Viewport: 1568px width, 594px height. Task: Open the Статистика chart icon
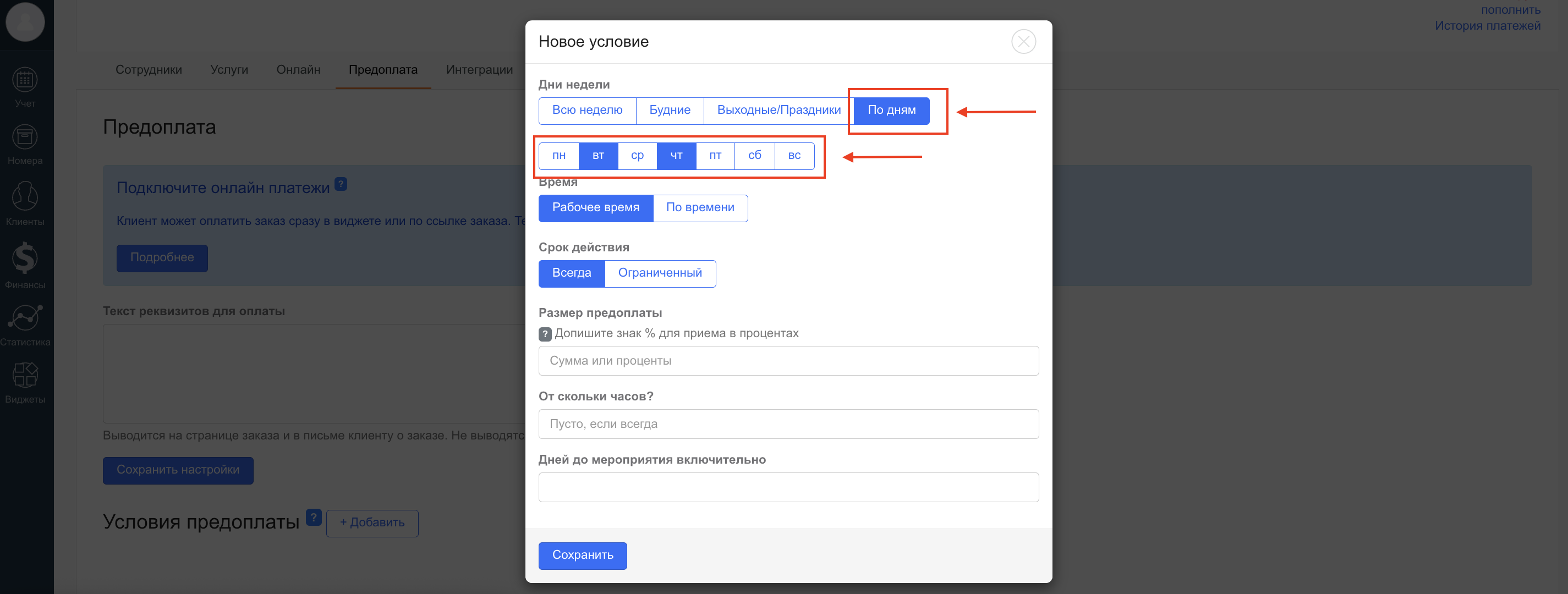25,318
